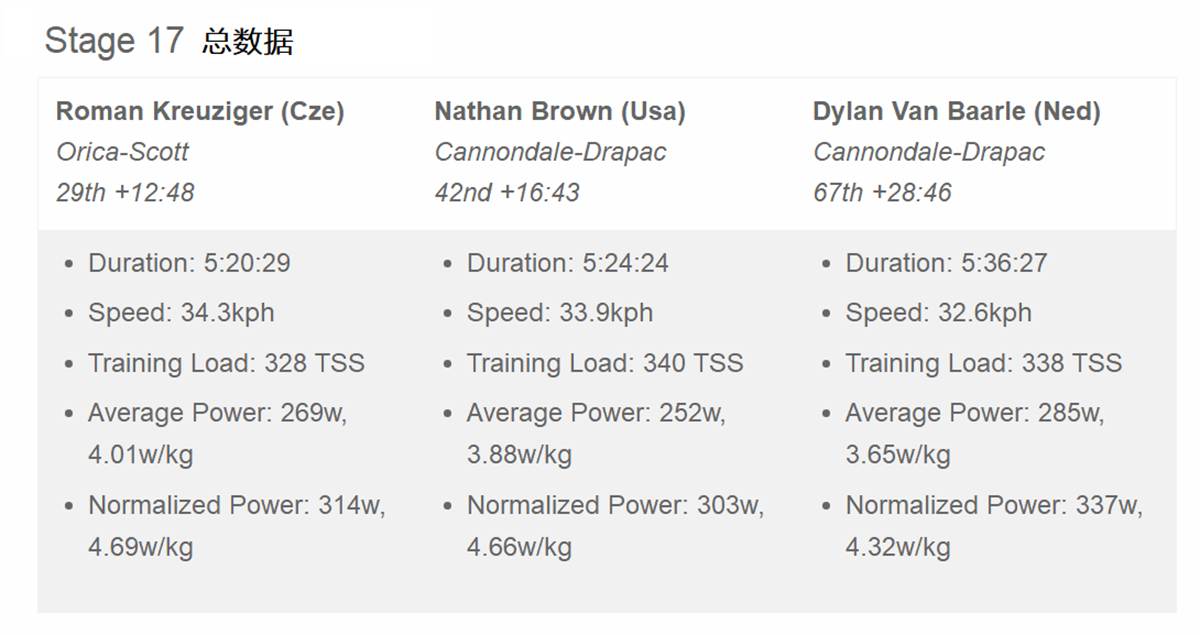Click Cannondale-Drapac under Nathan Brown
This screenshot has width=1200, height=635.
[550, 152]
